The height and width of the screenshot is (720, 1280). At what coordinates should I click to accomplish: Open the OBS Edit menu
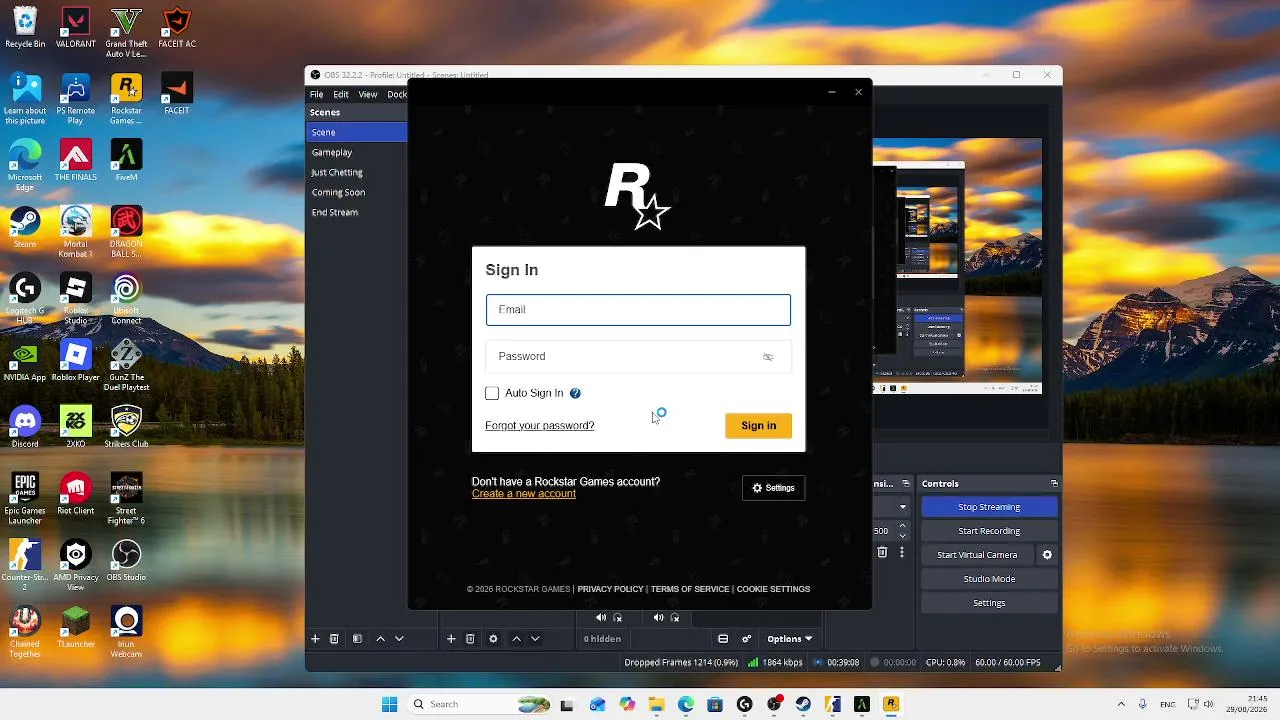[341, 94]
